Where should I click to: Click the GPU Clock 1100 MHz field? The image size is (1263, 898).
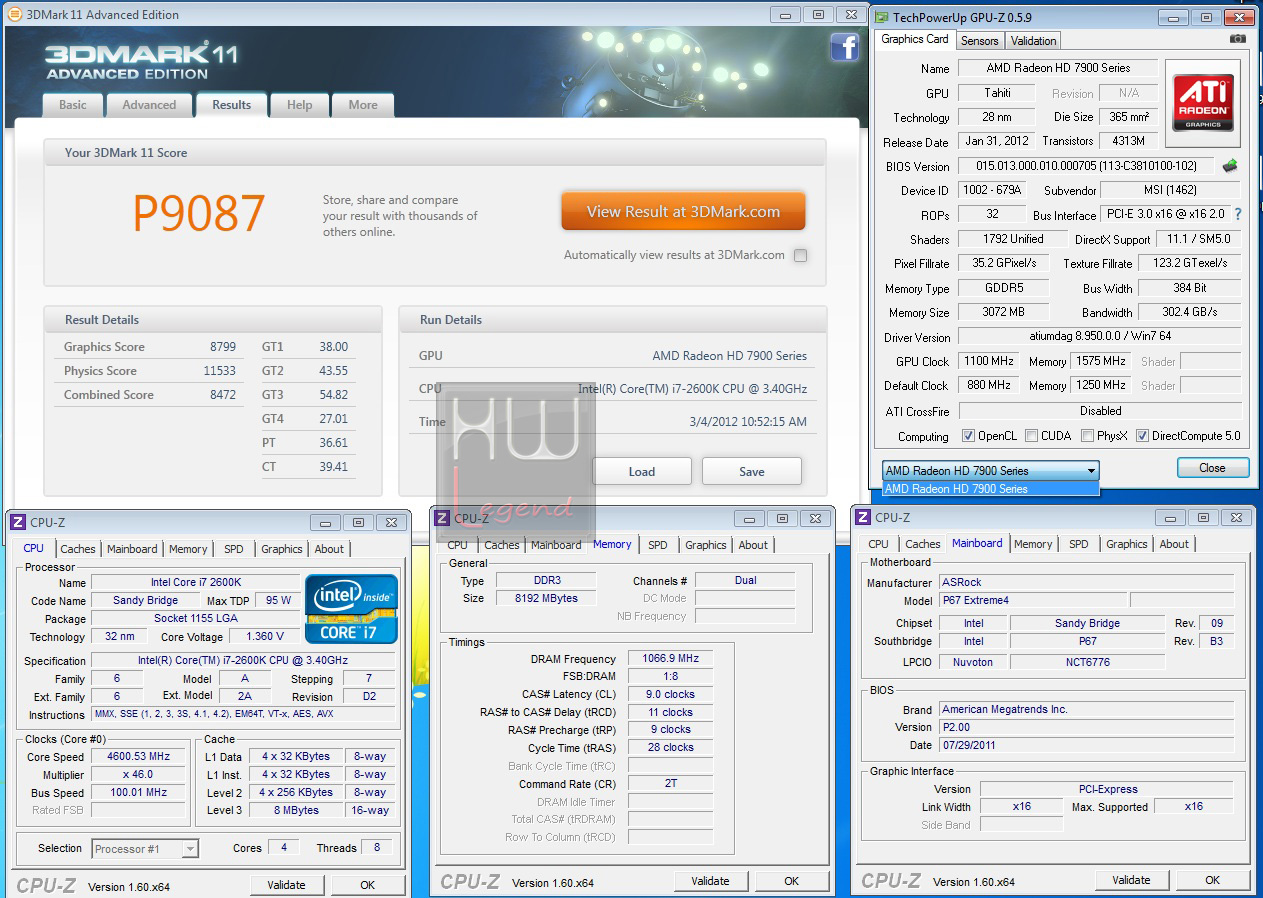click(x=989, y=361)
